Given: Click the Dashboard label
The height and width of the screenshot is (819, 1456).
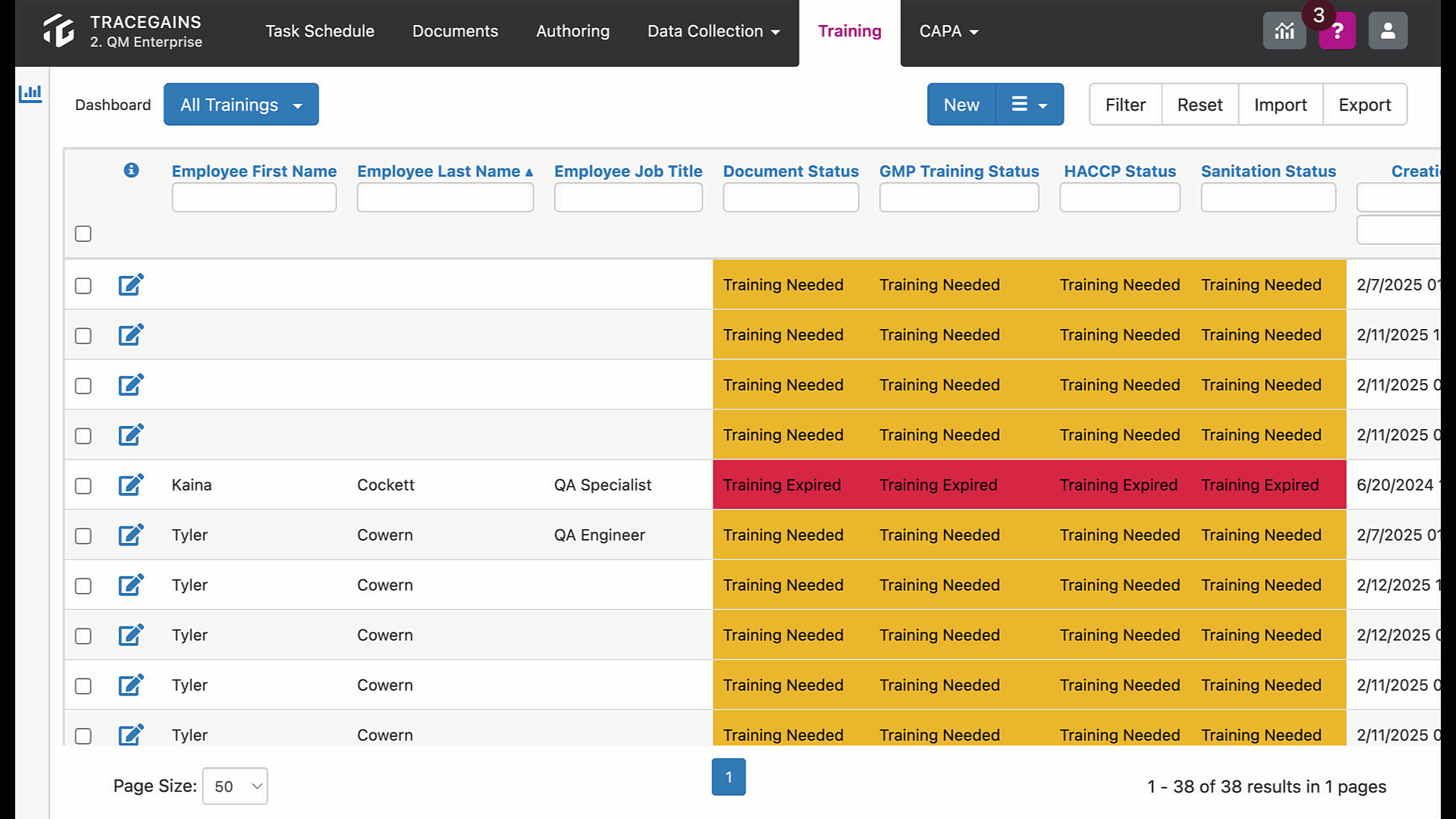Looking at the screenshot, I should click(113, 105).
